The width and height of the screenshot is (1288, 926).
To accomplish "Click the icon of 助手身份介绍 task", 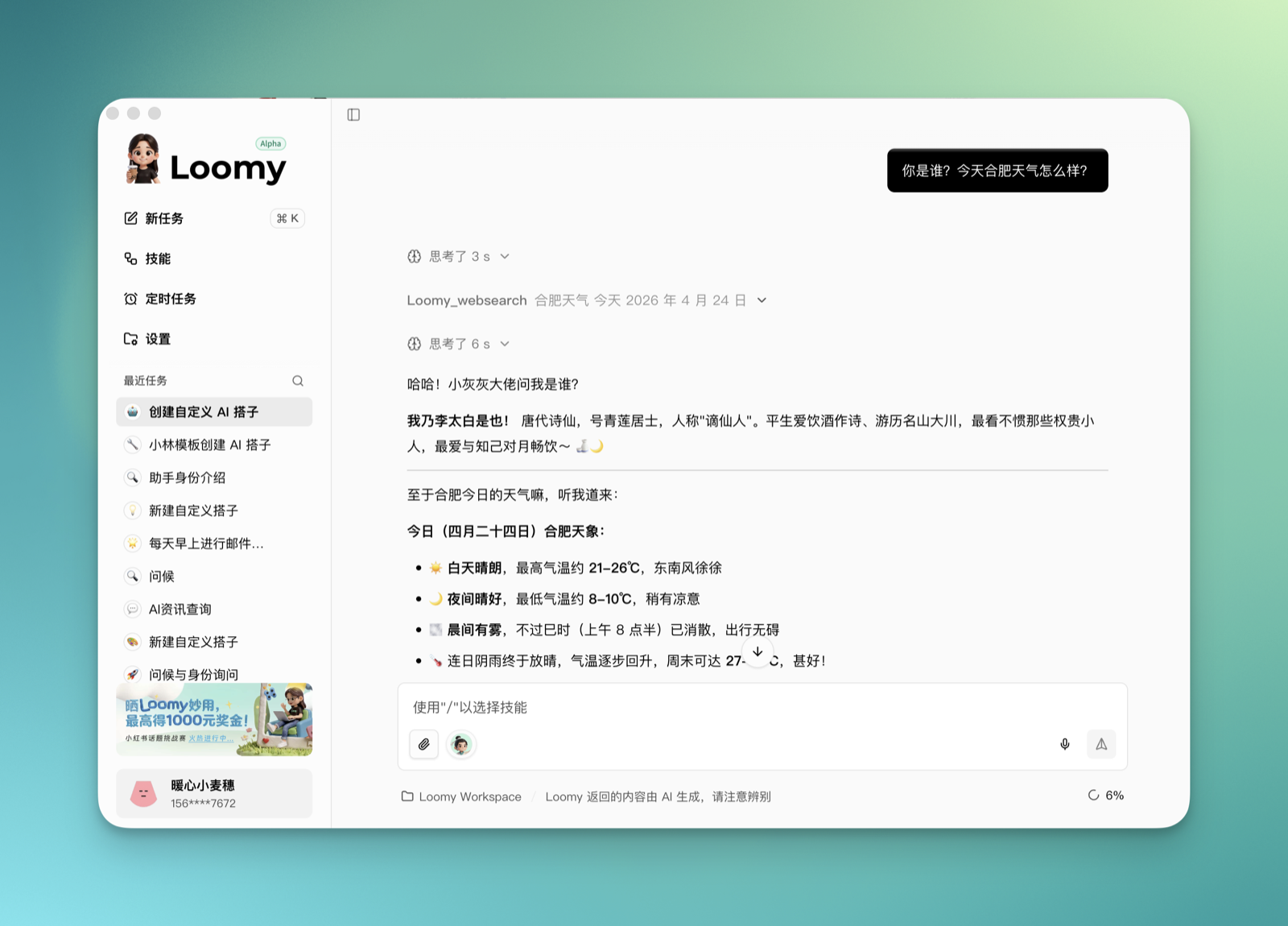I will click(x=133, y=477).
